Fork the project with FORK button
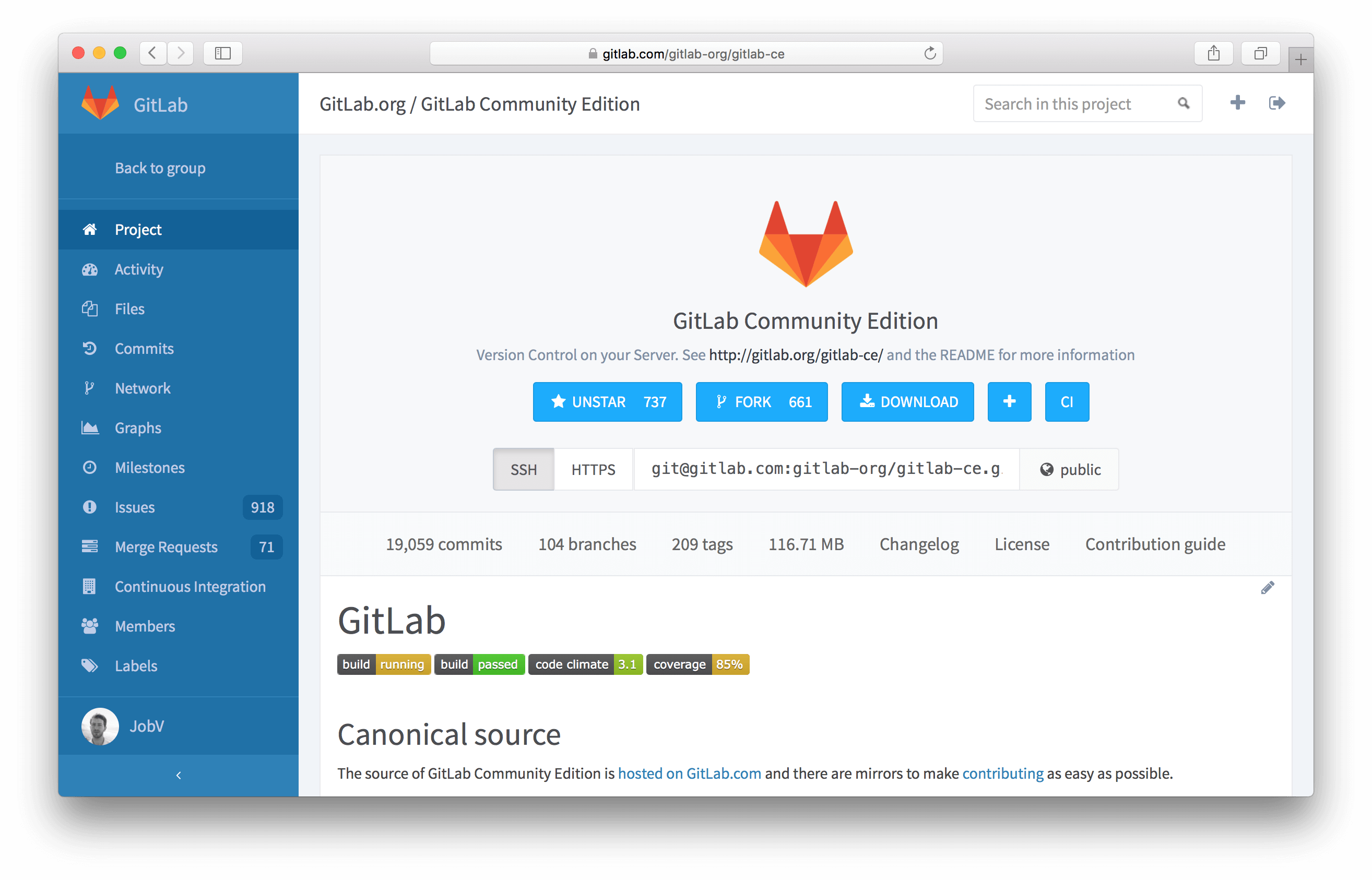The height and width of the screenshot is (880, 1372). coord(762,402)
